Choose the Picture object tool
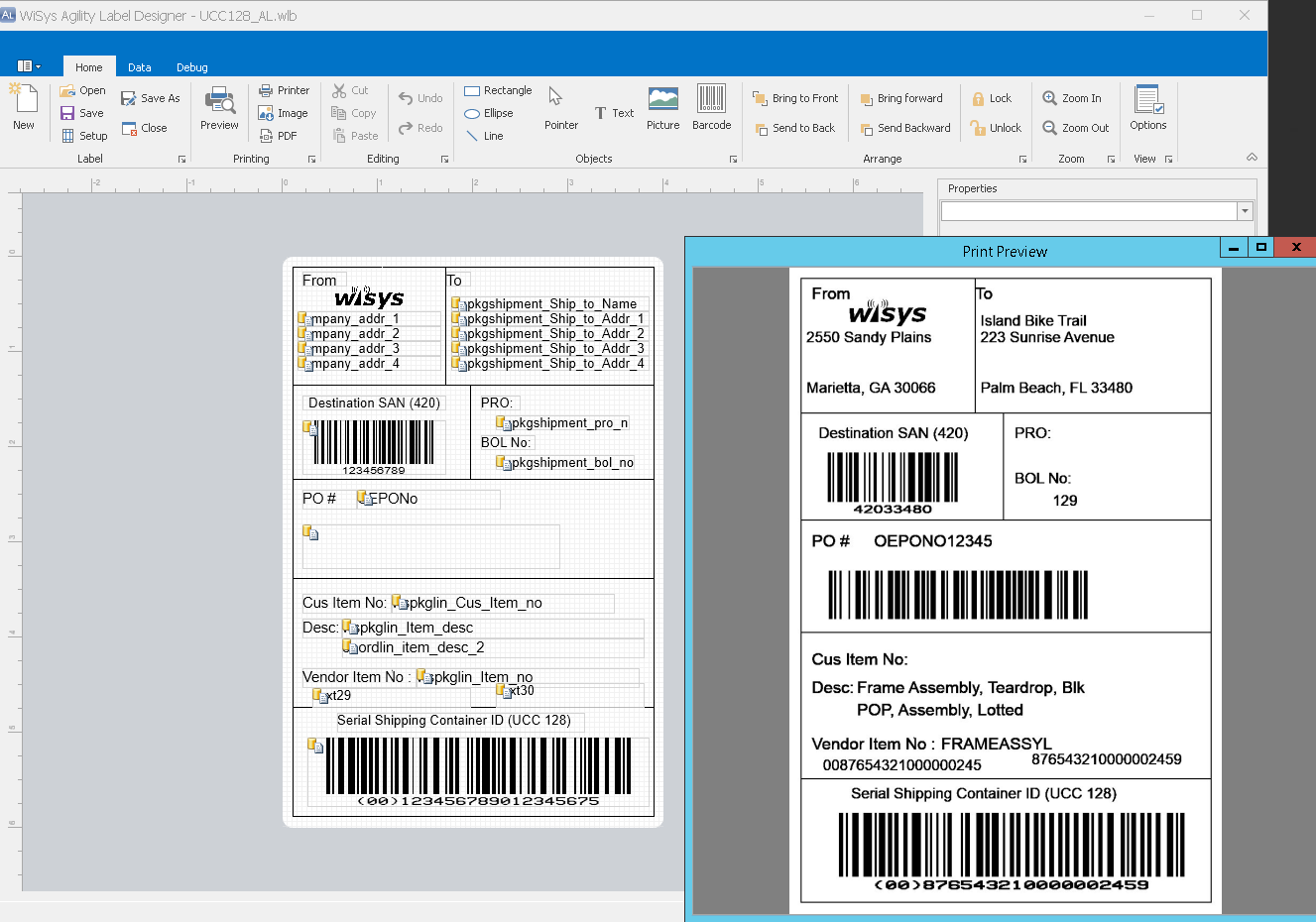This screenshot has width=1316, height=922. click(662, 107)
